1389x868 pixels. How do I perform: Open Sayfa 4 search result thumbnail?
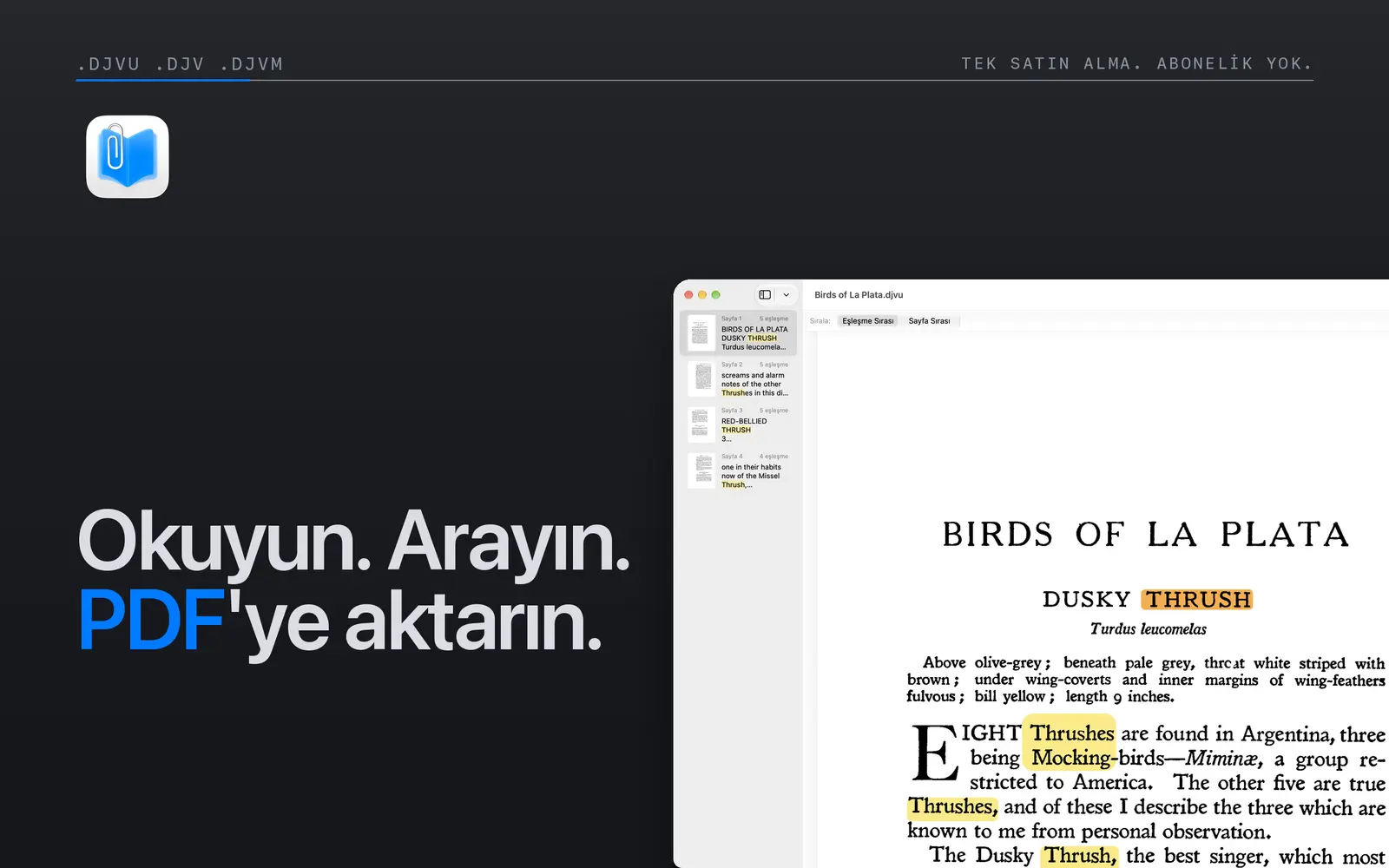[x=701, y=470]
